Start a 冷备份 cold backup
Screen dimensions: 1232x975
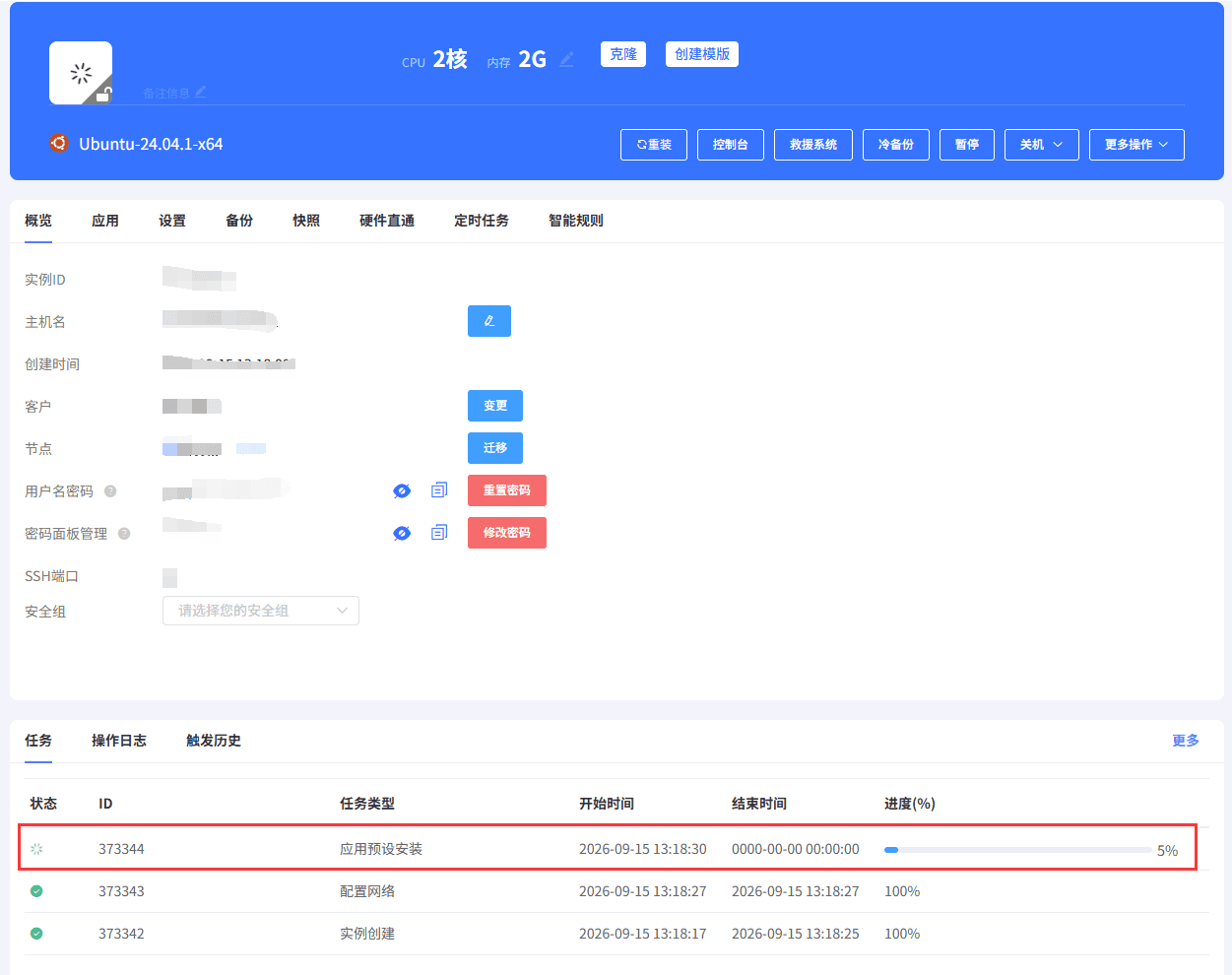click(896, 145)
